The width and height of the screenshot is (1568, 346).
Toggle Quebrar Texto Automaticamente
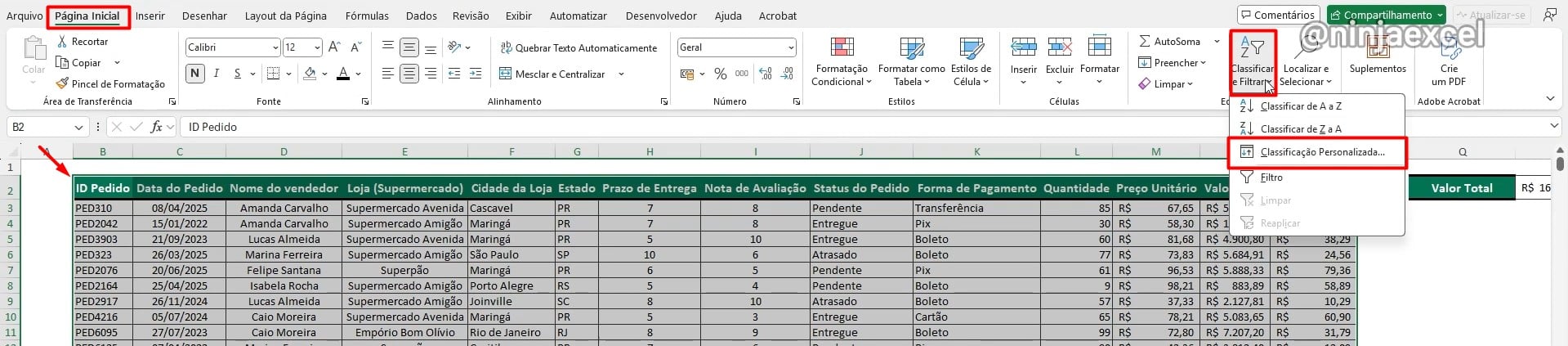click(x=579, y=47)
